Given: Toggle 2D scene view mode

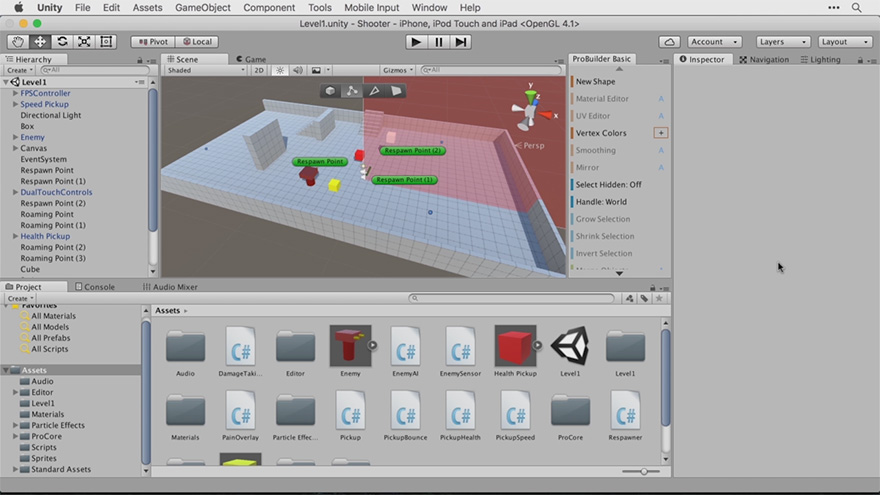Looking at the screenshot, I should tap(258, 70).
